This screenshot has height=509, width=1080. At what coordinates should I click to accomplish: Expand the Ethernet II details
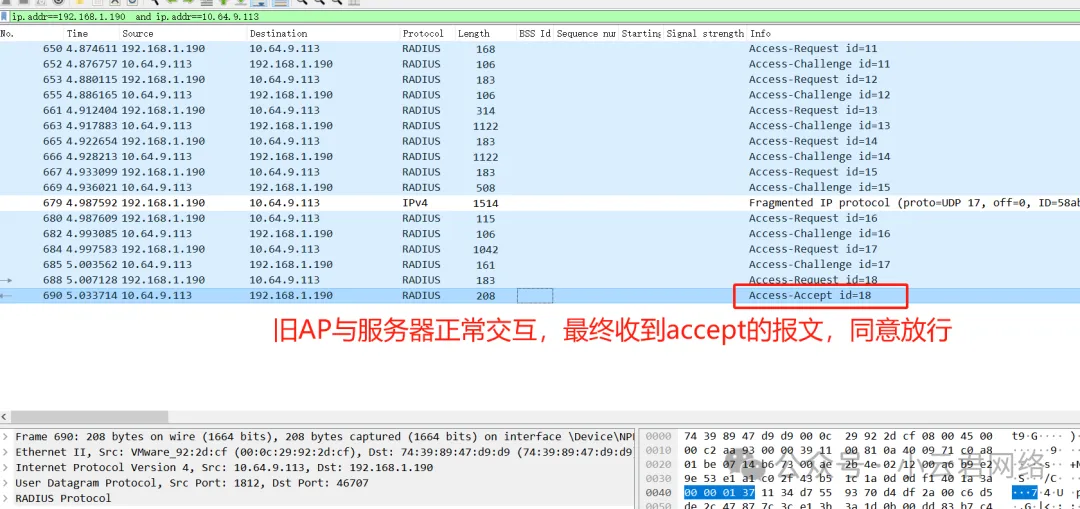click(x=7, y=452)
